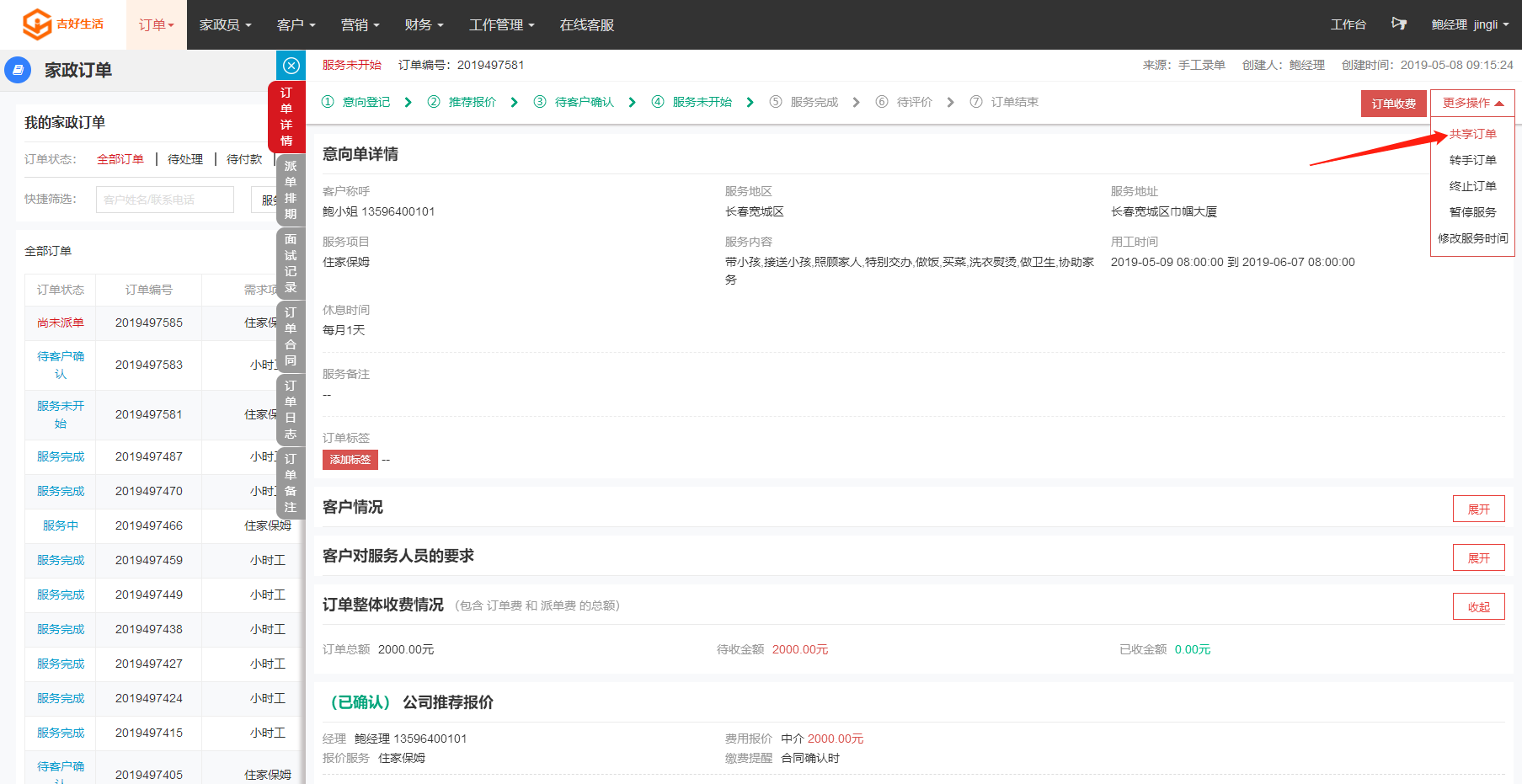Collapse the 更多操作 dropdown
1522x784 pixels.
pos(1472,103)
